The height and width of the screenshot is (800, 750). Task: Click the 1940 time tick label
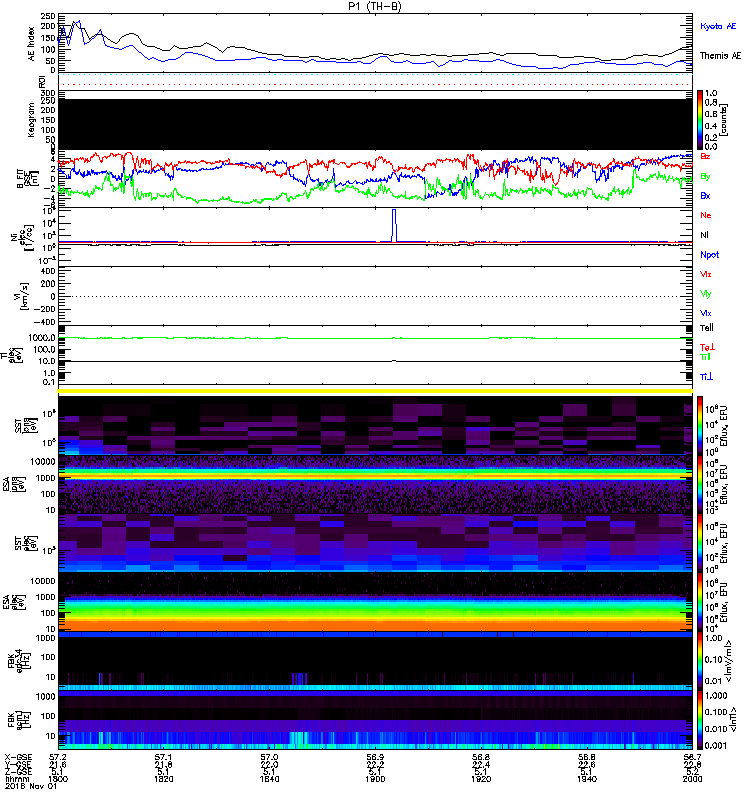tap(587, 779)
